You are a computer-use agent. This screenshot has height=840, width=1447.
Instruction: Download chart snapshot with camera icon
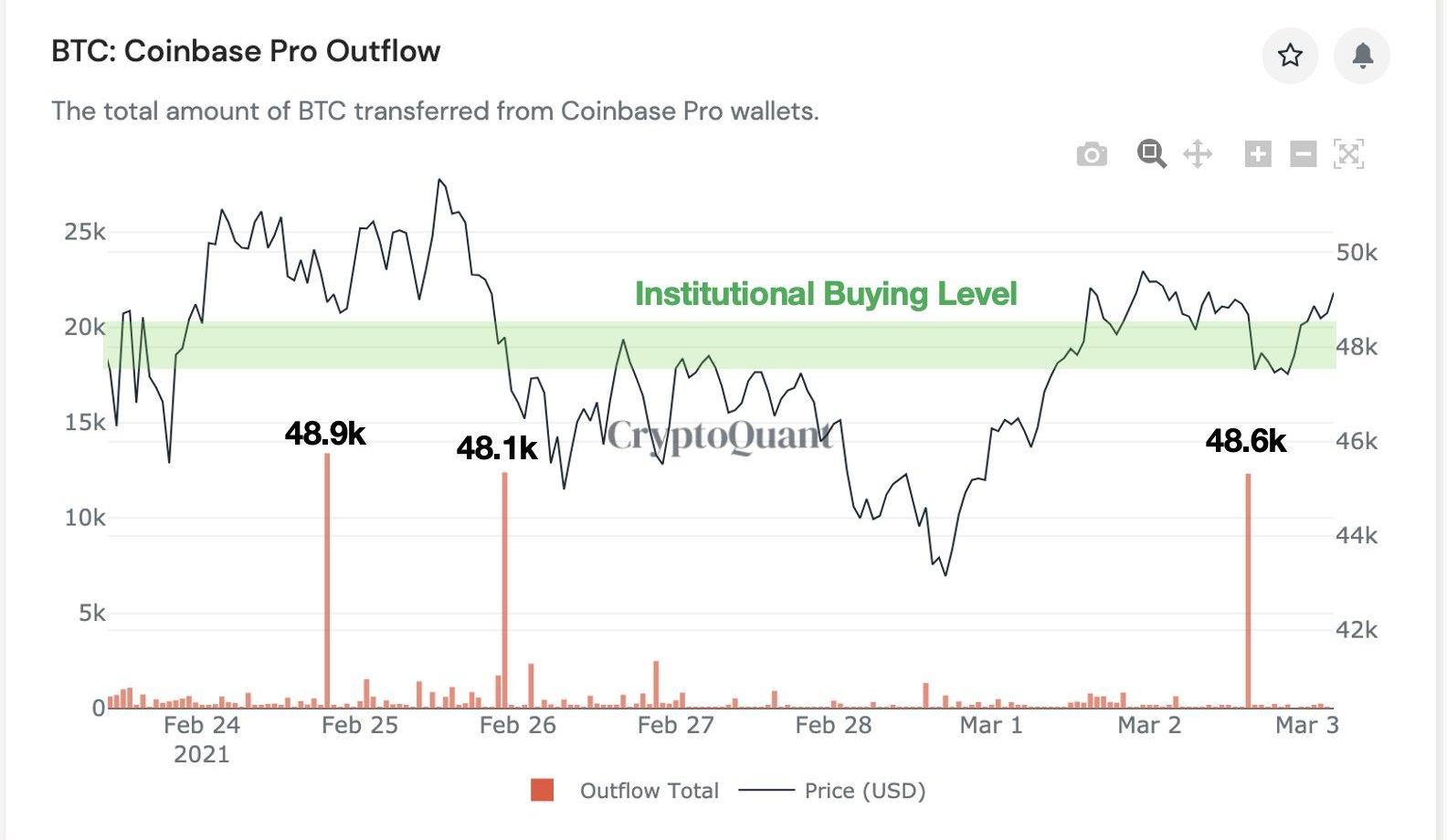pos(1092,154)
